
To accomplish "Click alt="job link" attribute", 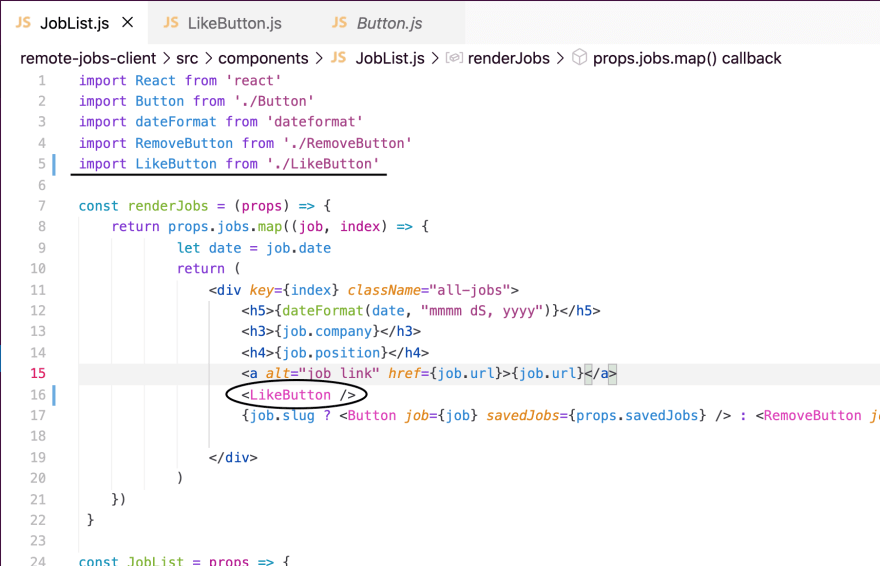I will pyautogui.click(x=323, y=374).
